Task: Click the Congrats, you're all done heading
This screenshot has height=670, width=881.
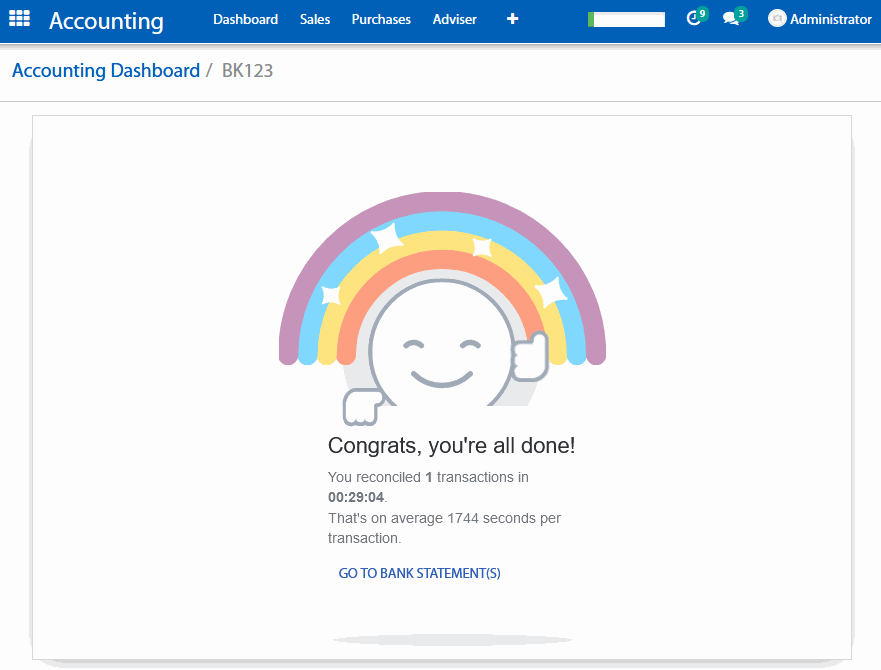Action: click(451, 446)
